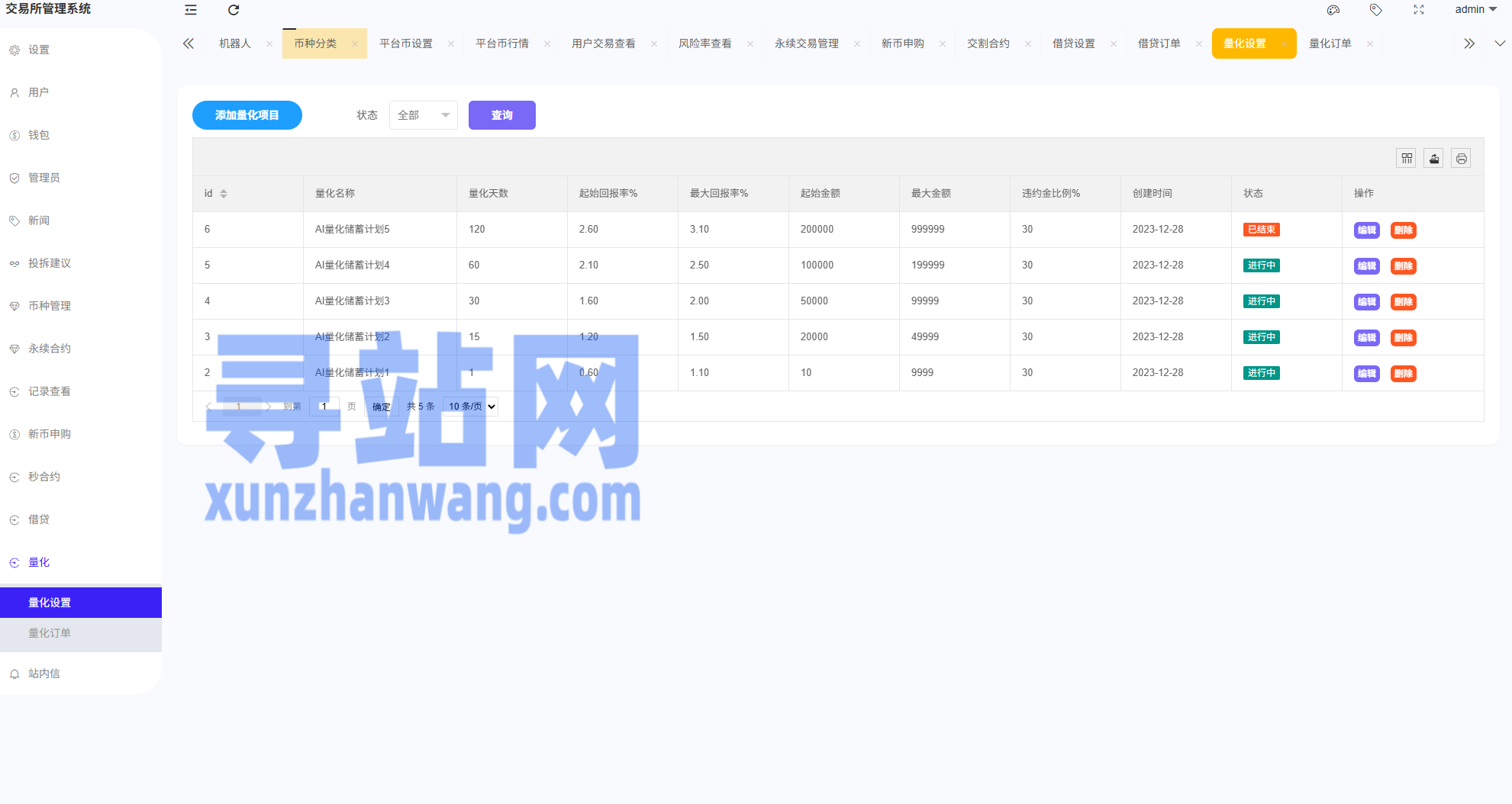This screenshot has width=1512, height=804.
Task: Click the 查询 search button
Action: 501,115
